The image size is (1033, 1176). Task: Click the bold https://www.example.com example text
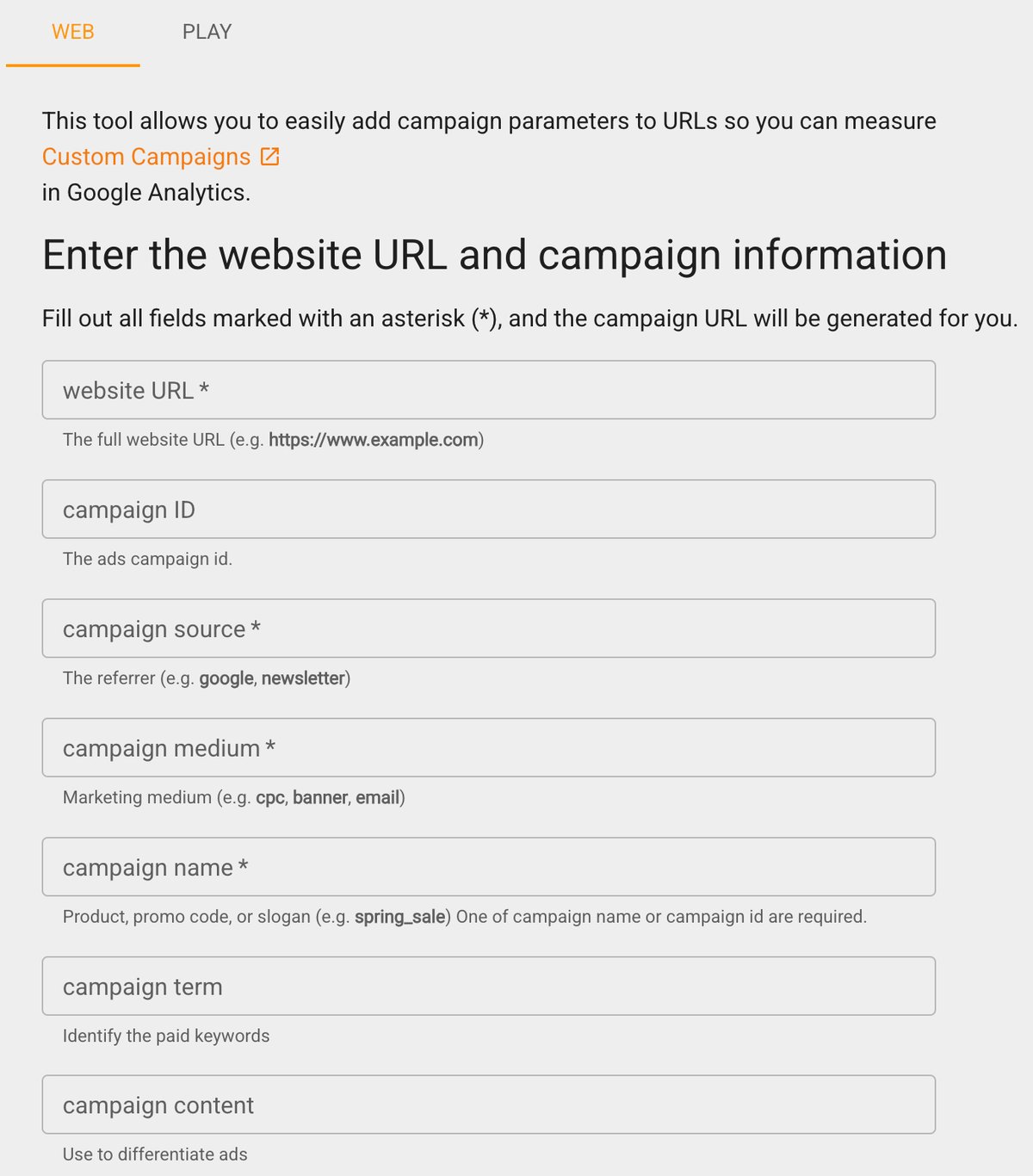coord(374,440)
